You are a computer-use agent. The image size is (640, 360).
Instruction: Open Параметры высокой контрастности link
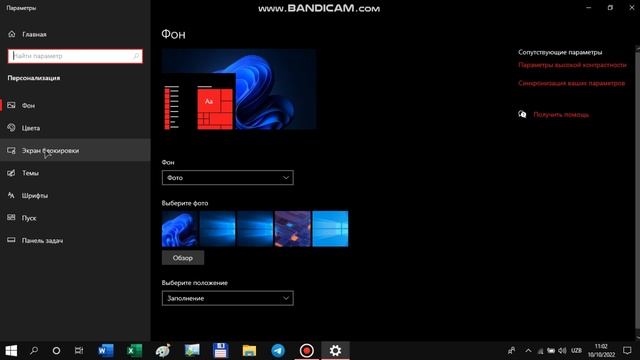pos(572,65)
